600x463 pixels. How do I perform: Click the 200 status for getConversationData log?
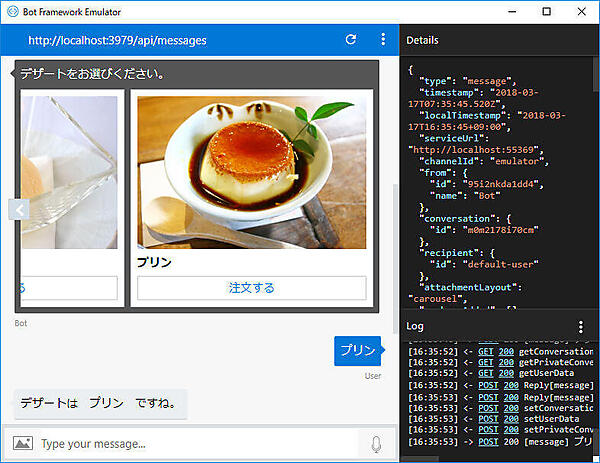pos(506,351)
